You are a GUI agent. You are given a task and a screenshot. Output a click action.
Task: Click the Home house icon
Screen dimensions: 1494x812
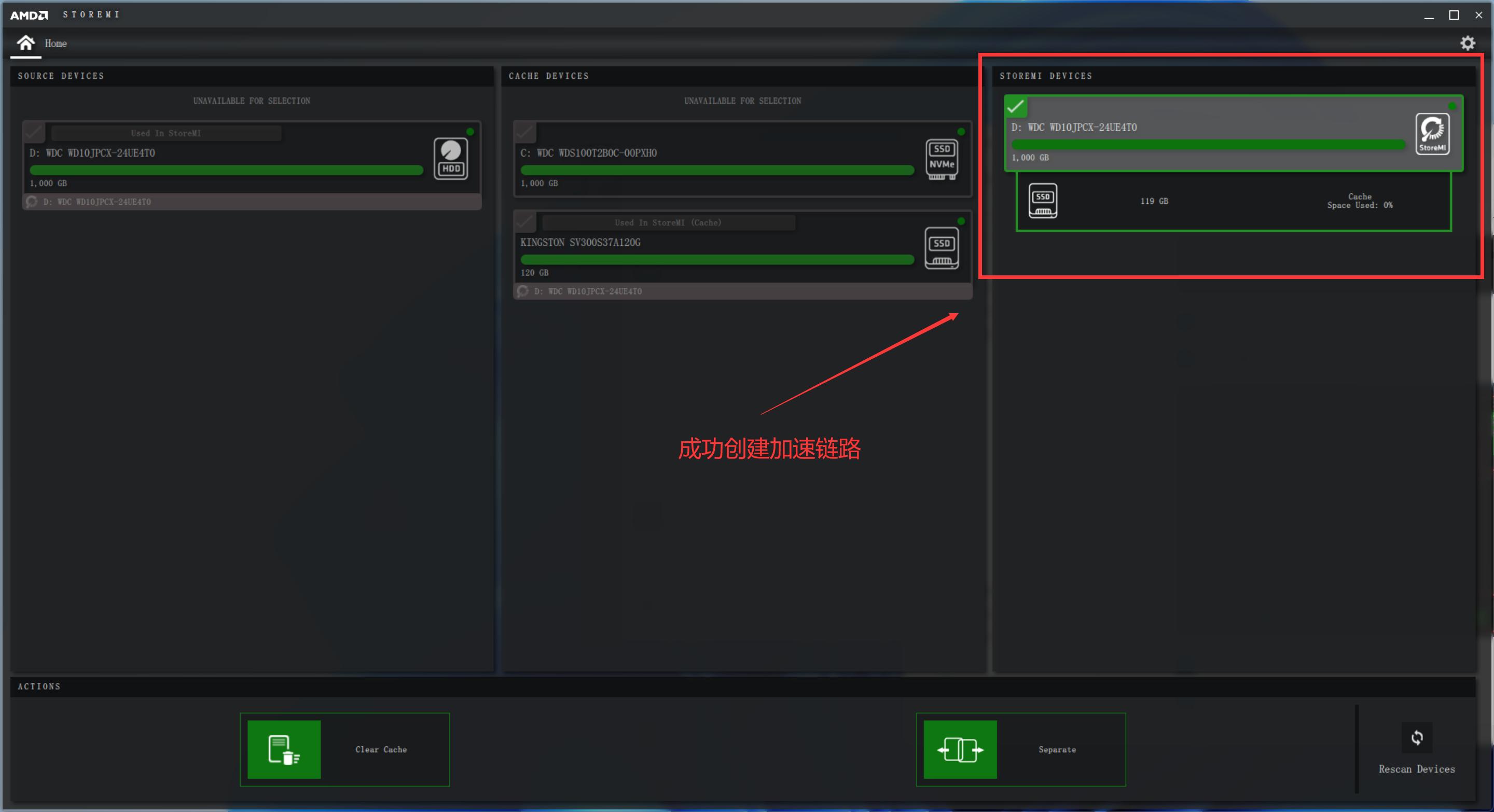25,43
